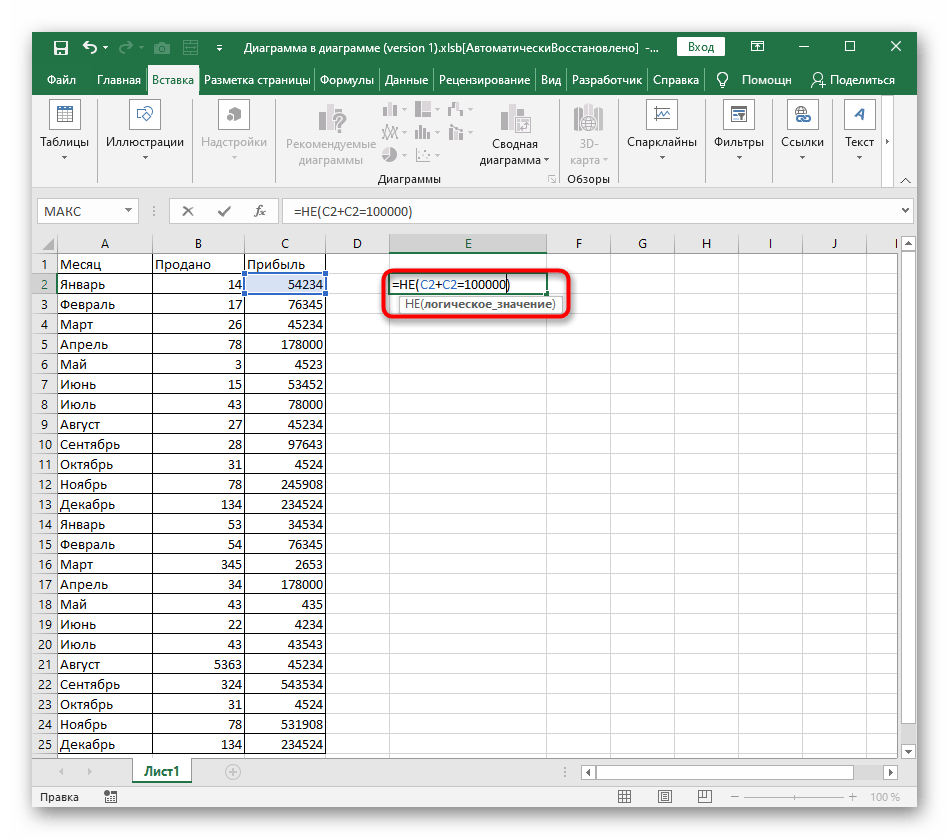Open the PivotChart (Сводная диаграмма) button
This screenshot has height=839, width=949.
(514, 134)
